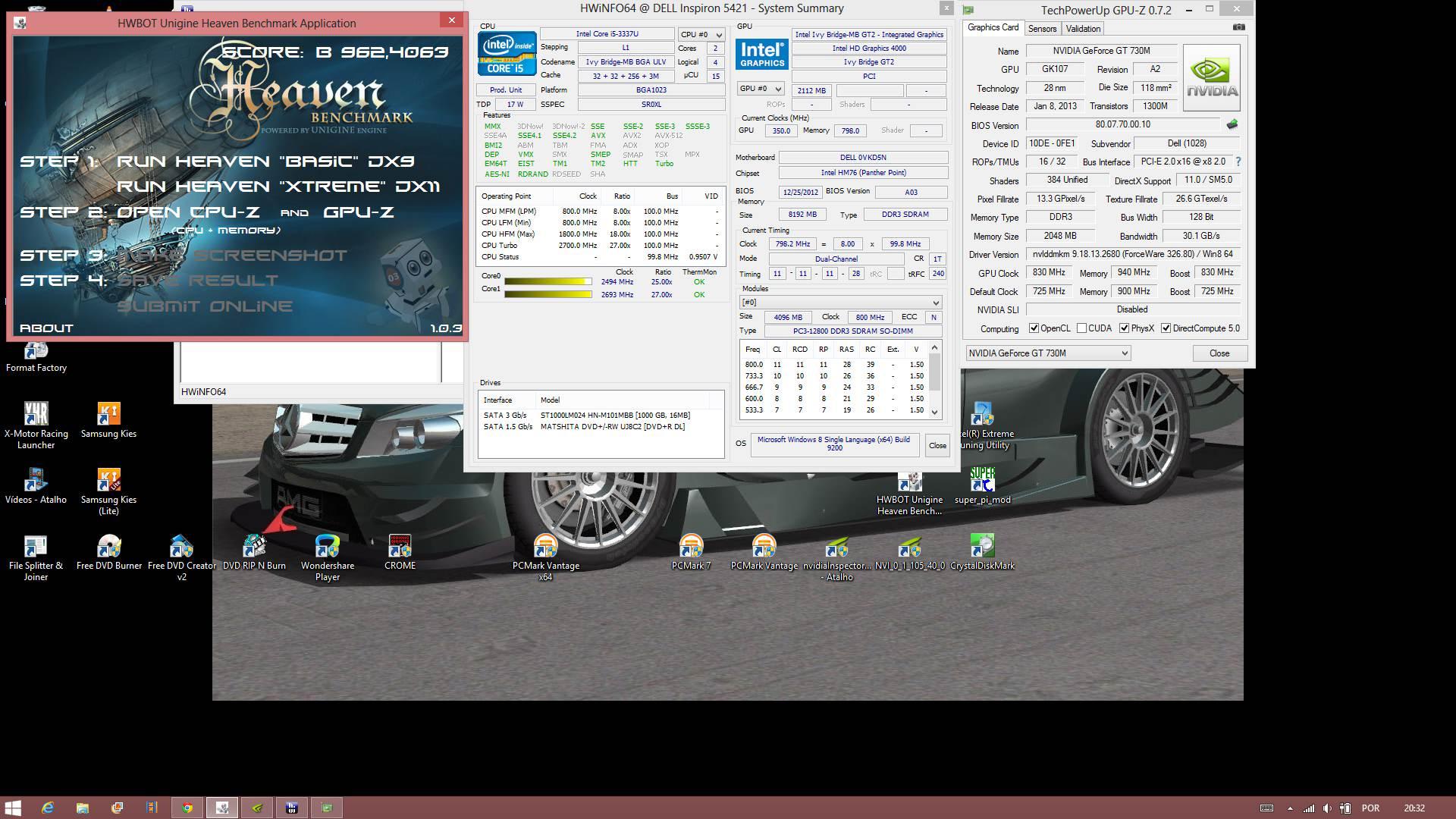This screenshot has height=819, width=1456.
Task: Click touch keyboard icon in taskbar
Action: click(x=1266, y=808)
